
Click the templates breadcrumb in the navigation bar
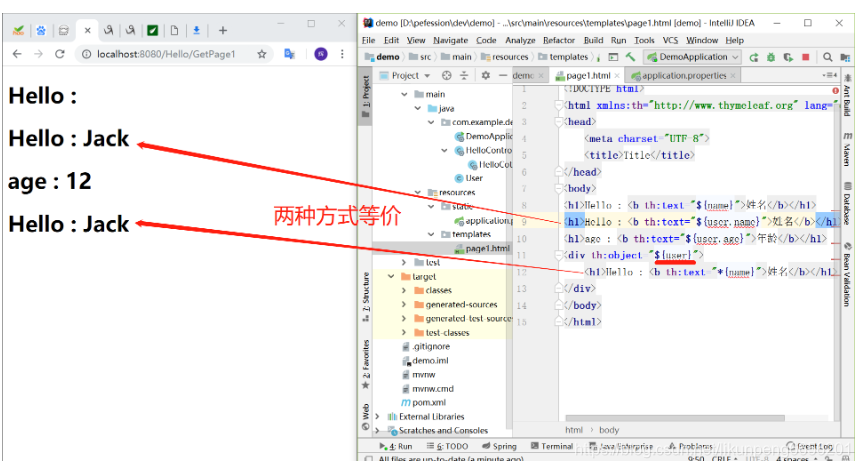click(x=563, y=57)
